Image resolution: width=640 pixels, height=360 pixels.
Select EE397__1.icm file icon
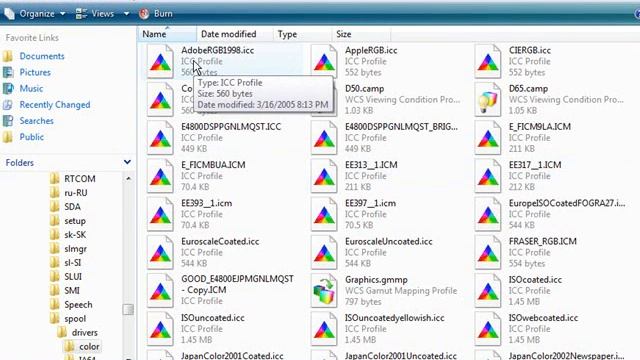324,214
